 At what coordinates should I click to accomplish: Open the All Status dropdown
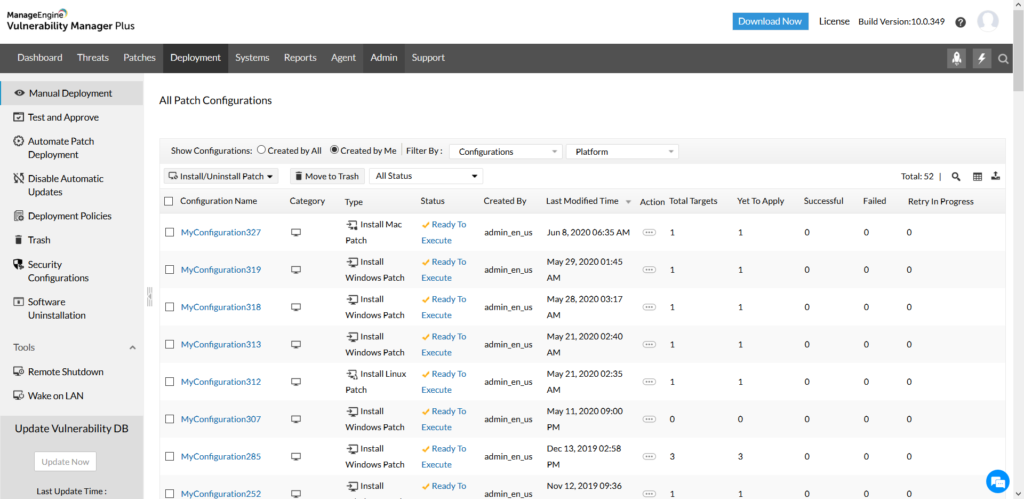[x=426, y=176]
